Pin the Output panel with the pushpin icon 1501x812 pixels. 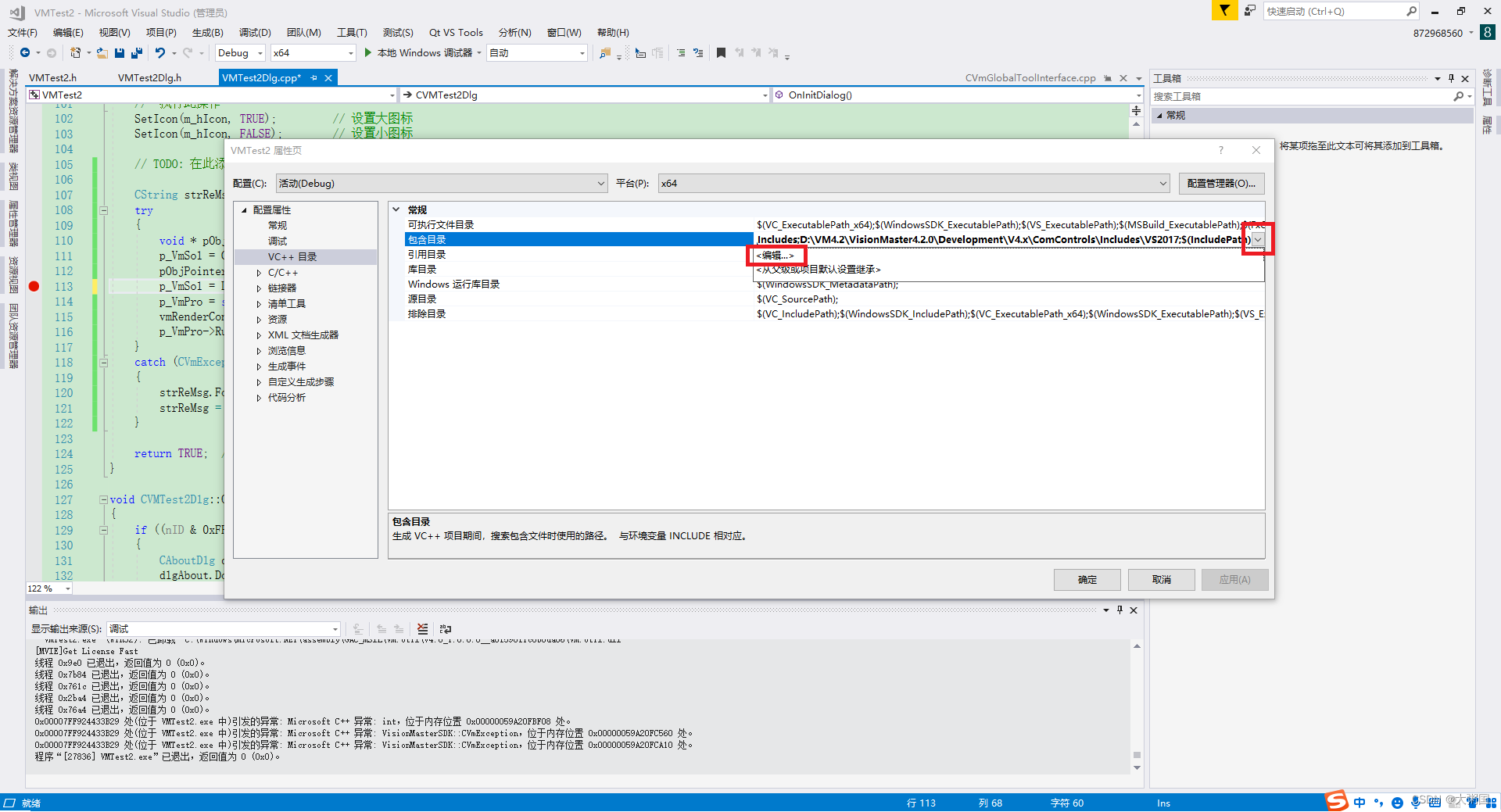coord(1119,610)
